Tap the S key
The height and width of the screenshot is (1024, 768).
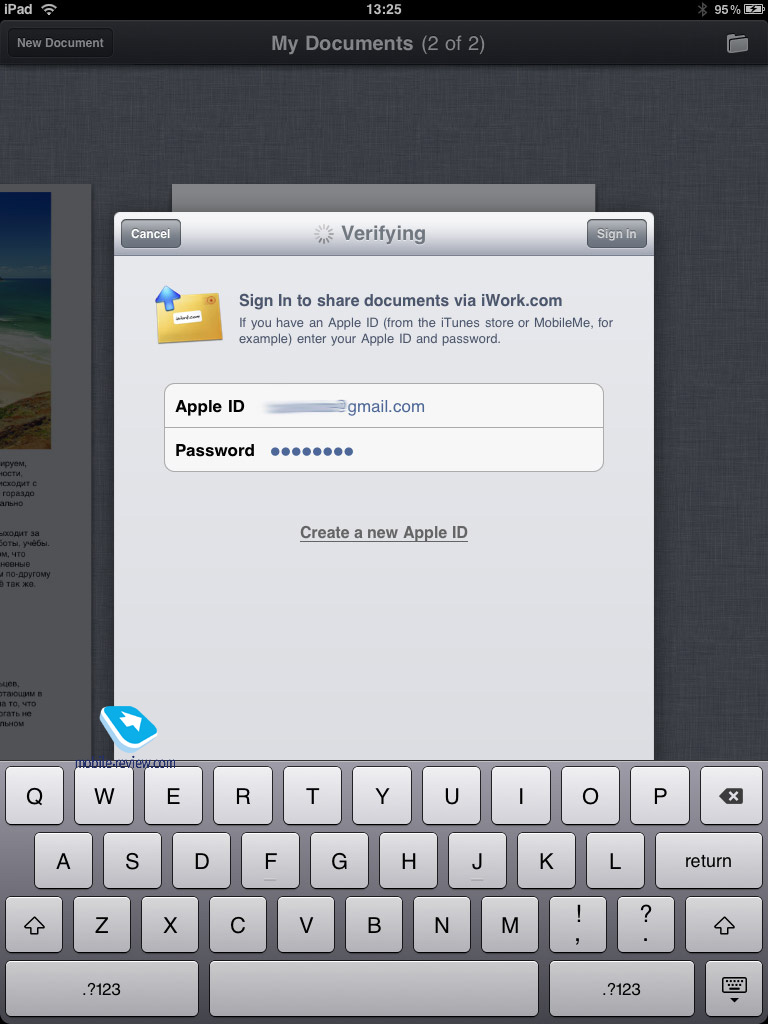[132, 860]
